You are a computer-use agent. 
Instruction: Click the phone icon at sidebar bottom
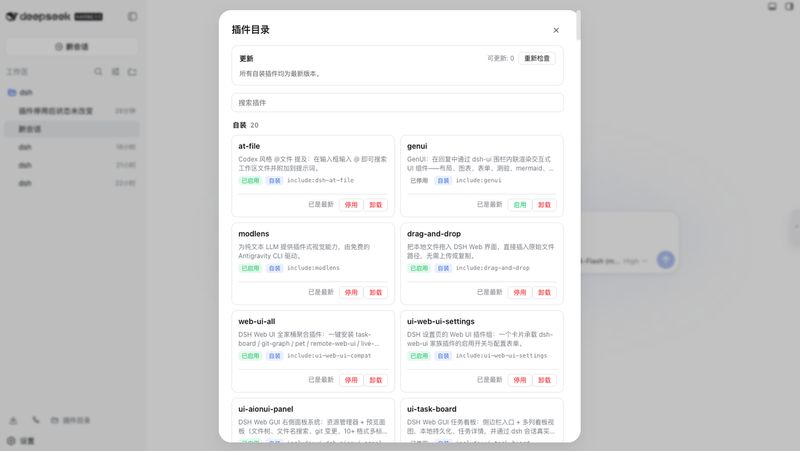(36, 420)
